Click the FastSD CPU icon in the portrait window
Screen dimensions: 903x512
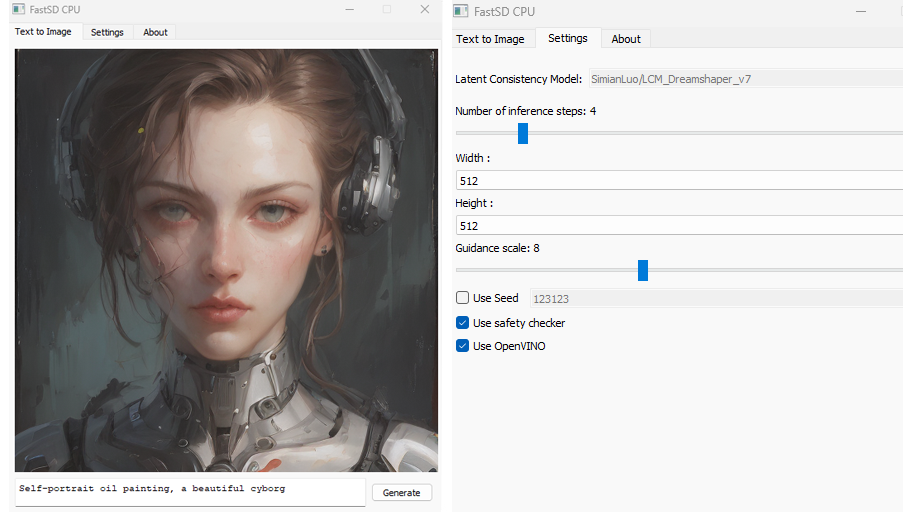[18, 10]
